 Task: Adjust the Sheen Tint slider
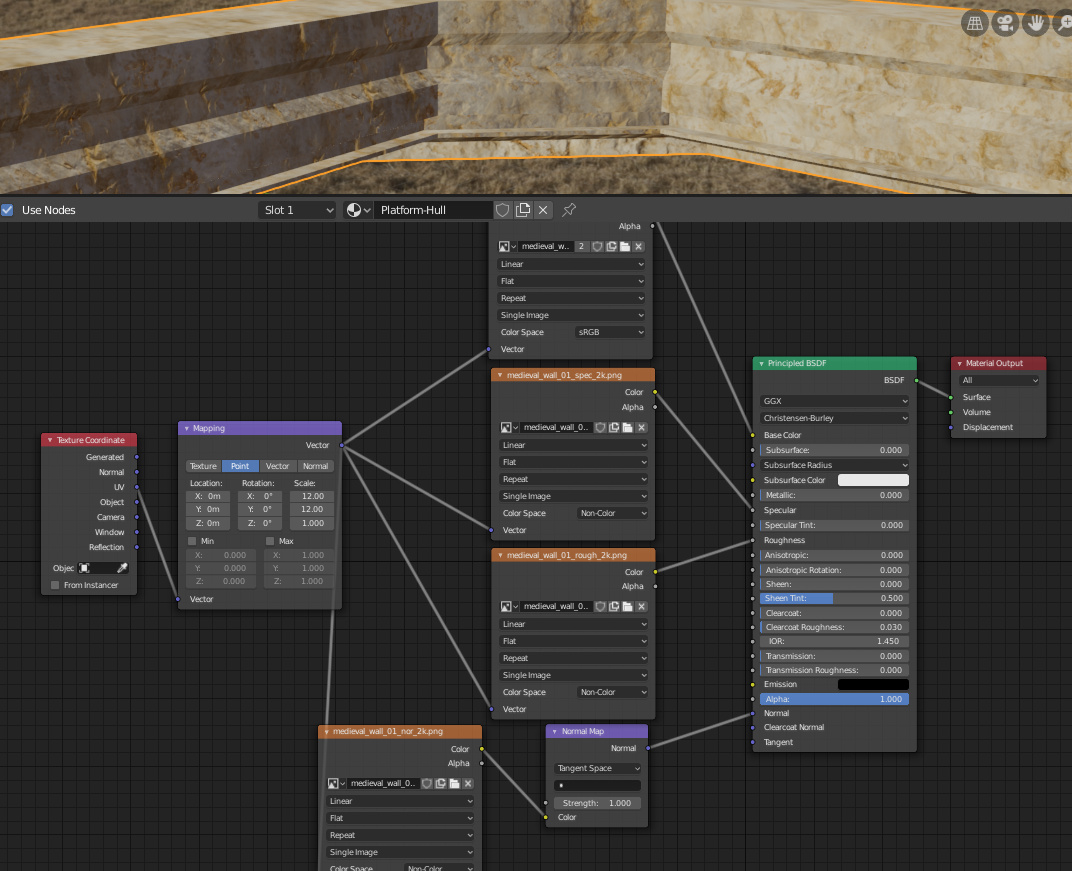point(834,598)
